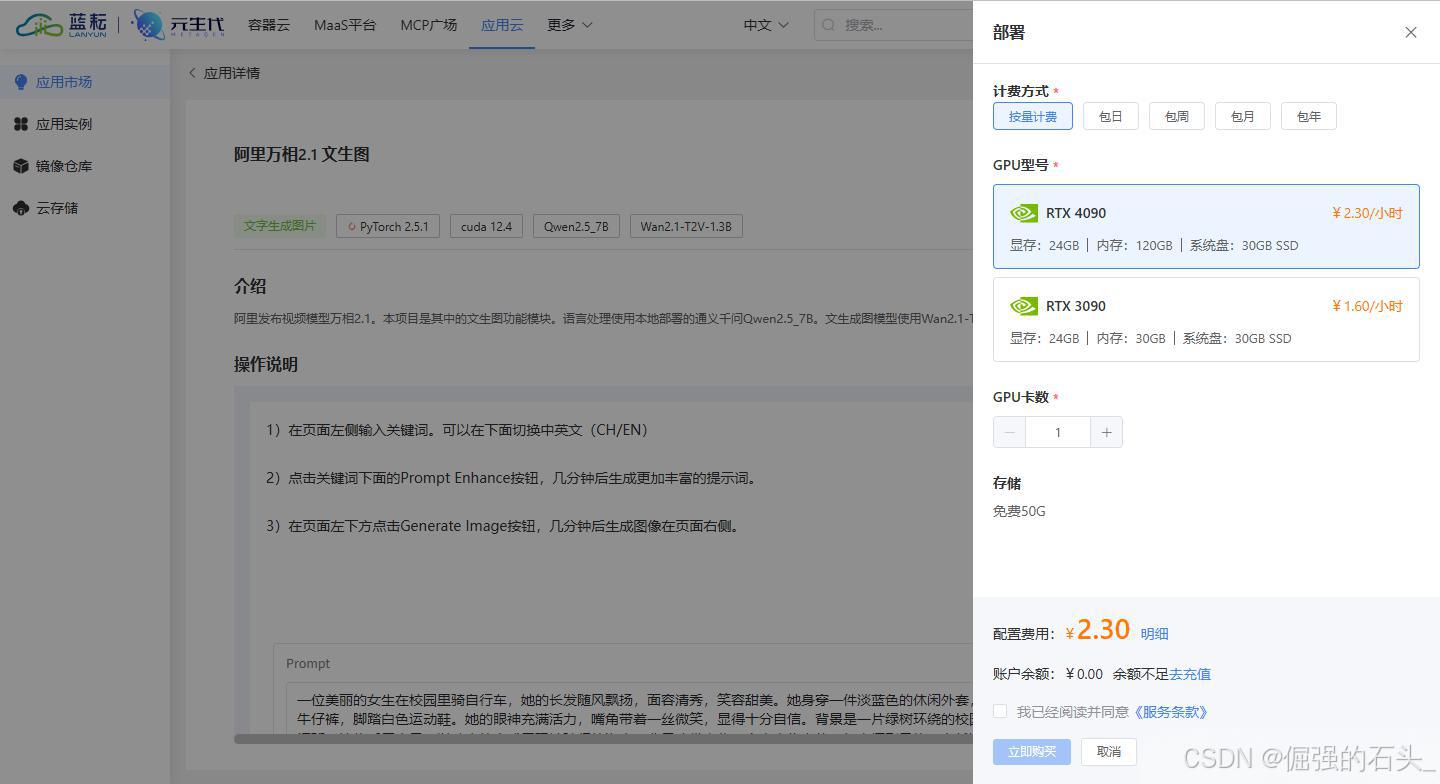
Task: Click the 立即购买 button
Action: point(1032,751)
